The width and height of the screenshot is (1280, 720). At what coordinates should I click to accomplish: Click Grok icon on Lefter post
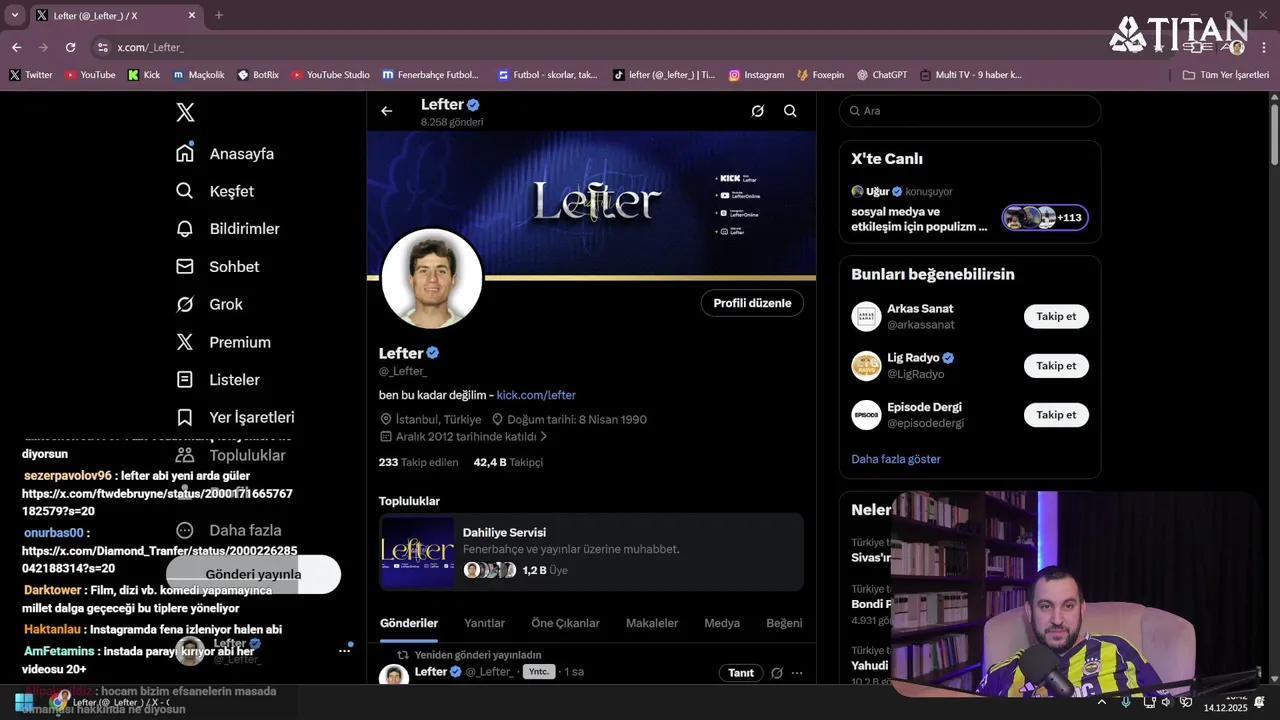click(x=777, y=673)
